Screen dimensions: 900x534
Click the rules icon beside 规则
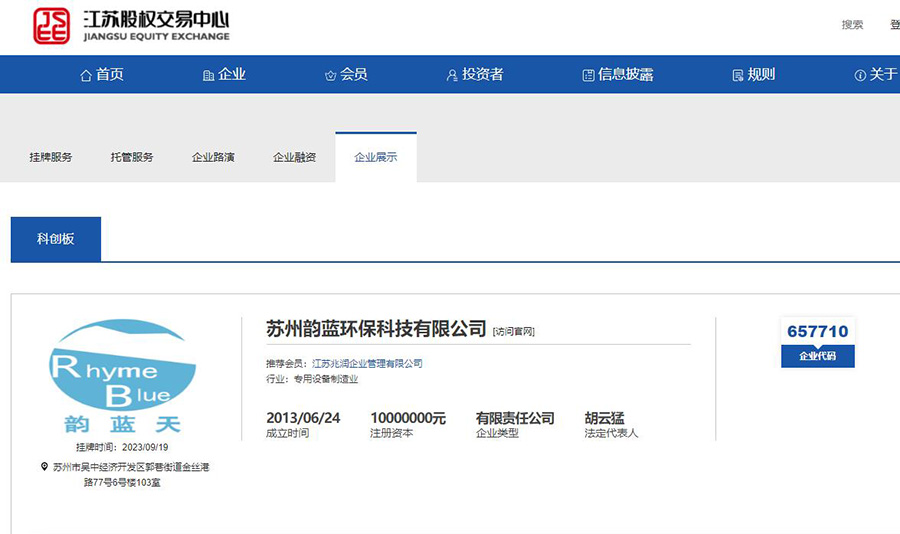(738, 75)
